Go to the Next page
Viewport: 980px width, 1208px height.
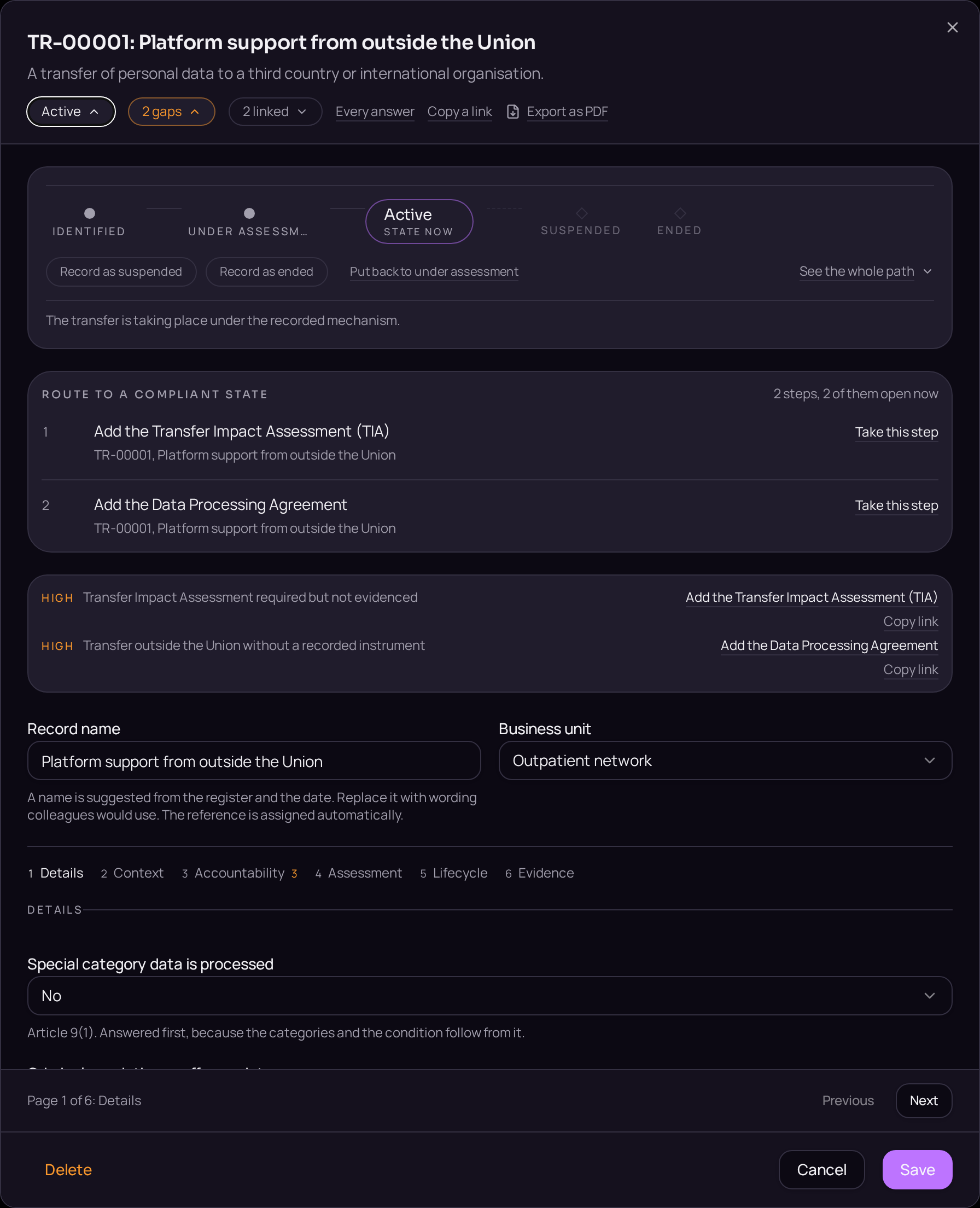coord(924,1101)
